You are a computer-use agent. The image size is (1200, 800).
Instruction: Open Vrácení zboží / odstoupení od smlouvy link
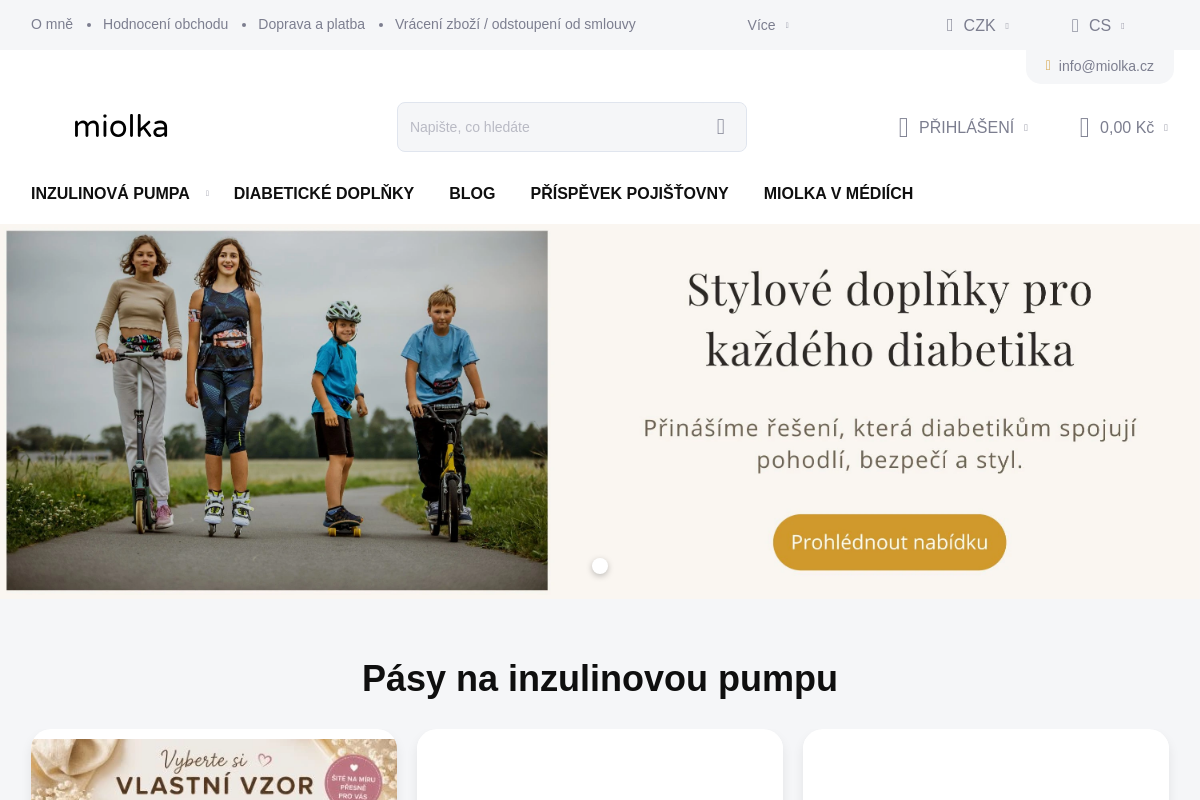coord(515,24)
